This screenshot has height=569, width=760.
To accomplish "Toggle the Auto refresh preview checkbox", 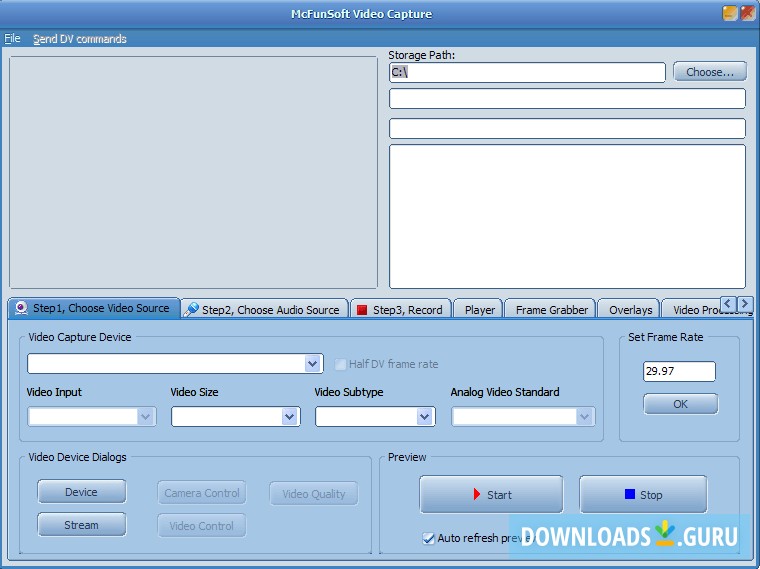I will point(428,538).
